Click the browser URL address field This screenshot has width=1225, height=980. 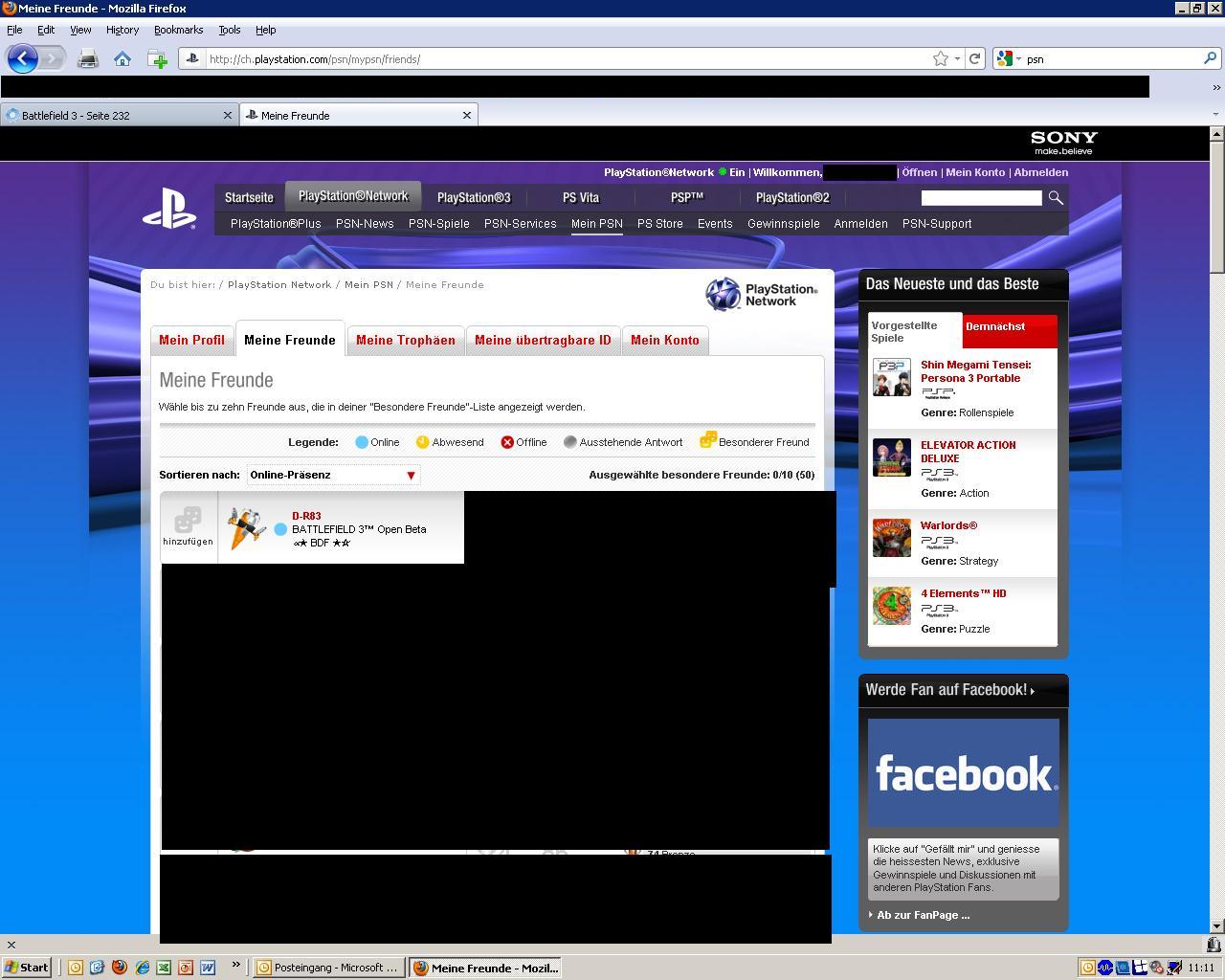568,59
